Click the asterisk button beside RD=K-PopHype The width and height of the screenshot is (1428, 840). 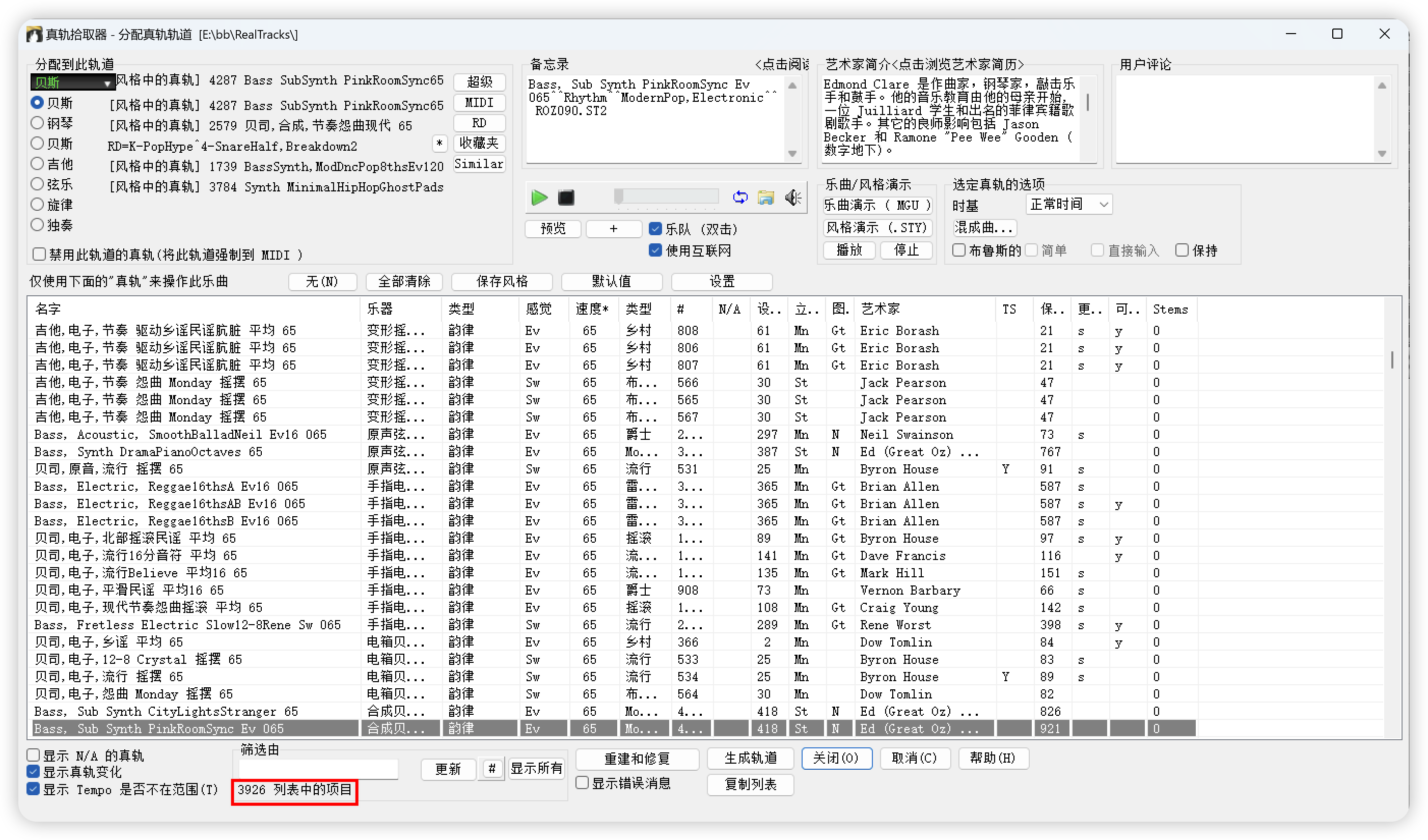click(x=439, y=144)
